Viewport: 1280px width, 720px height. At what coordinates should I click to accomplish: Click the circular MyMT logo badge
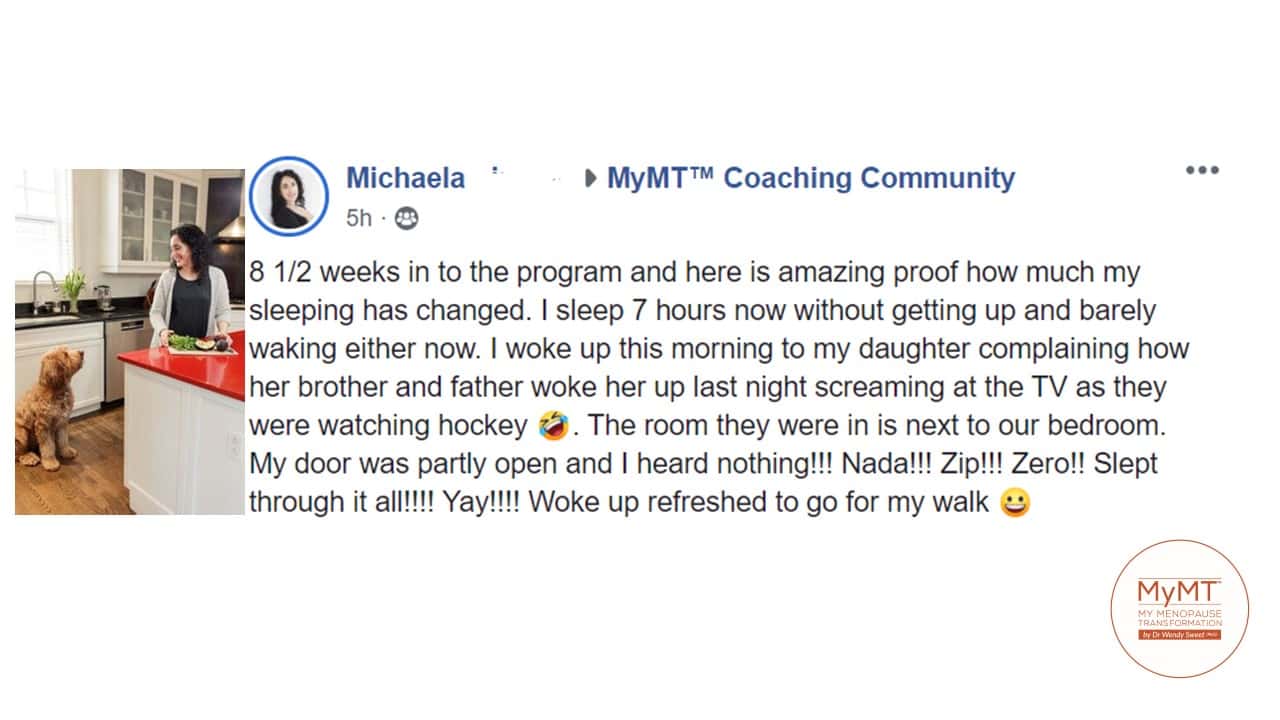tap(1180, 608)
